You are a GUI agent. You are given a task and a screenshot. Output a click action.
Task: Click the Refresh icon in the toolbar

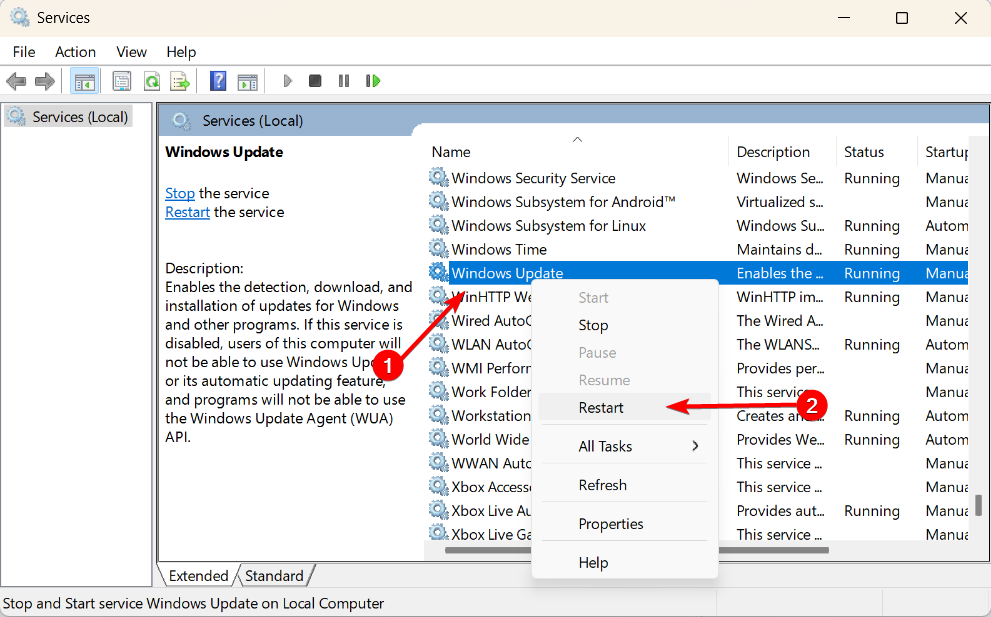pos(152,81)
